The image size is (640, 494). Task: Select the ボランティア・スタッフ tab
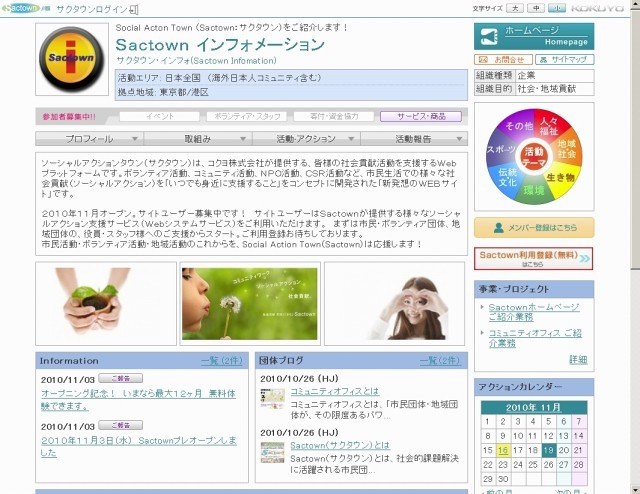click(x=247, y=116)
